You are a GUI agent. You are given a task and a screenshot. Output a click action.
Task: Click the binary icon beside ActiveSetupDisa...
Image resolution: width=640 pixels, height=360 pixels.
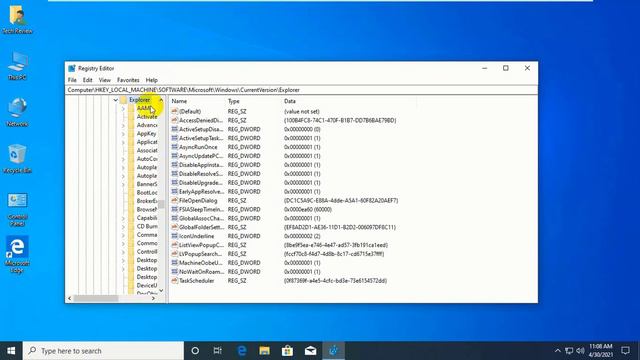(175, 129)
